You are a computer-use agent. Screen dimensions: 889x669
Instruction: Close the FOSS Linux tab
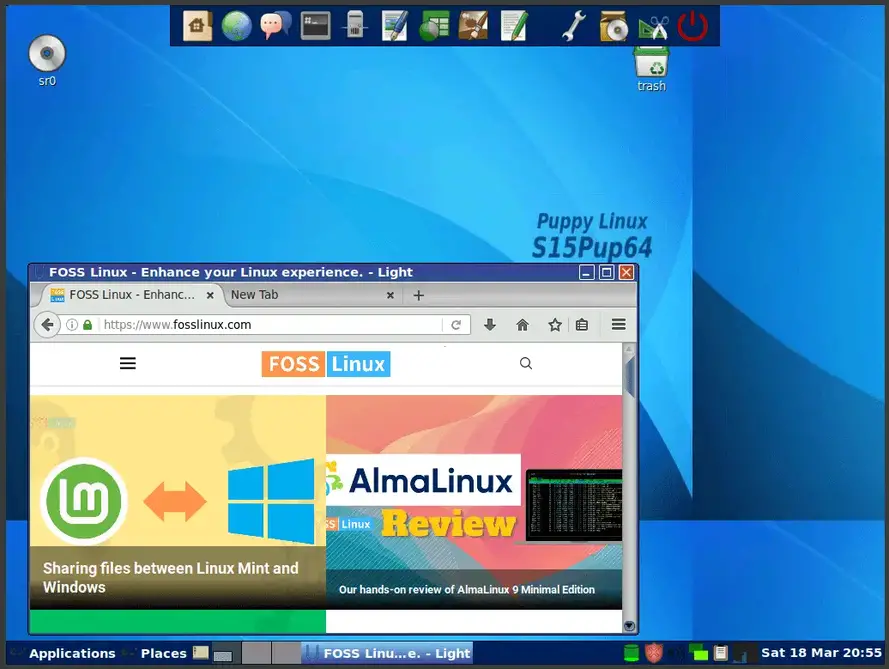coord(210,295)
